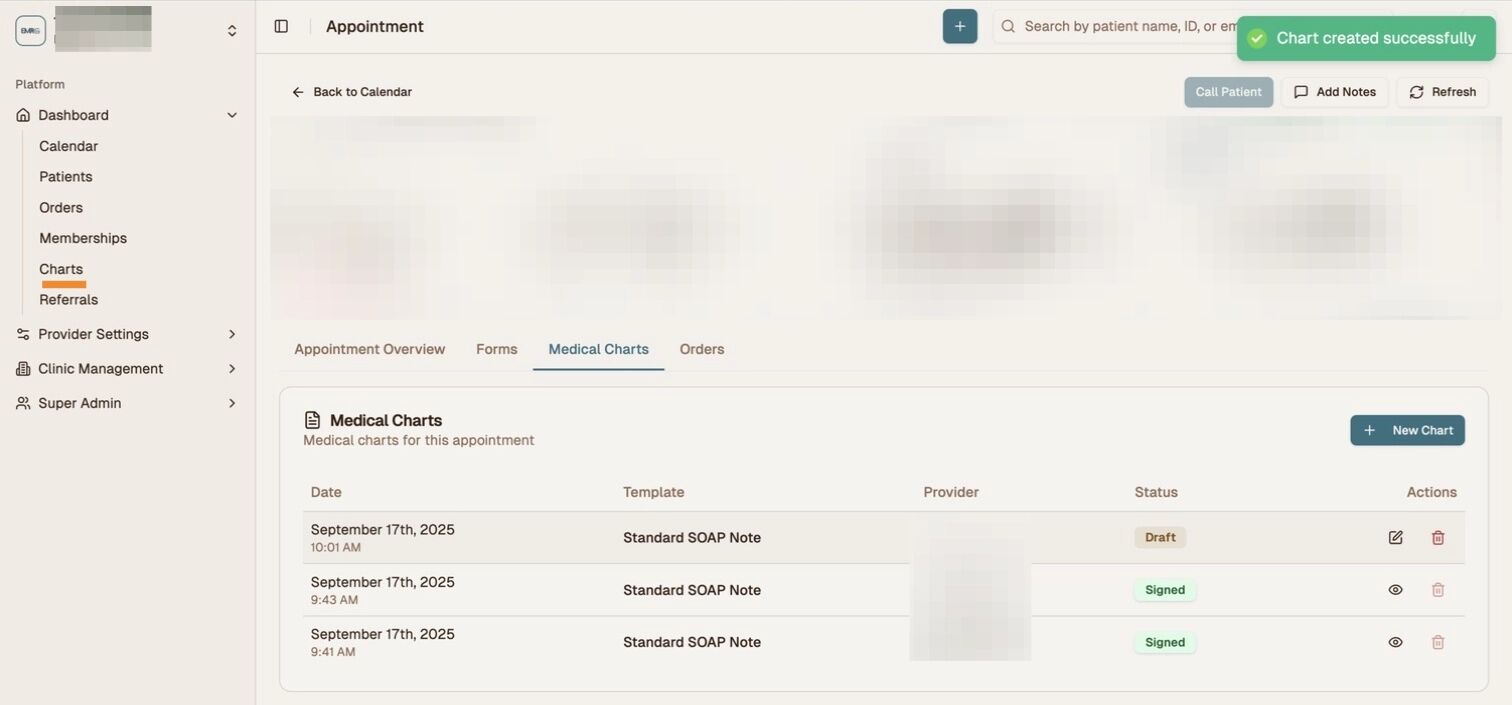Open Orders in the sidebar
The height and width of the screenshot is (705, 1512).
tap(61, 208)
